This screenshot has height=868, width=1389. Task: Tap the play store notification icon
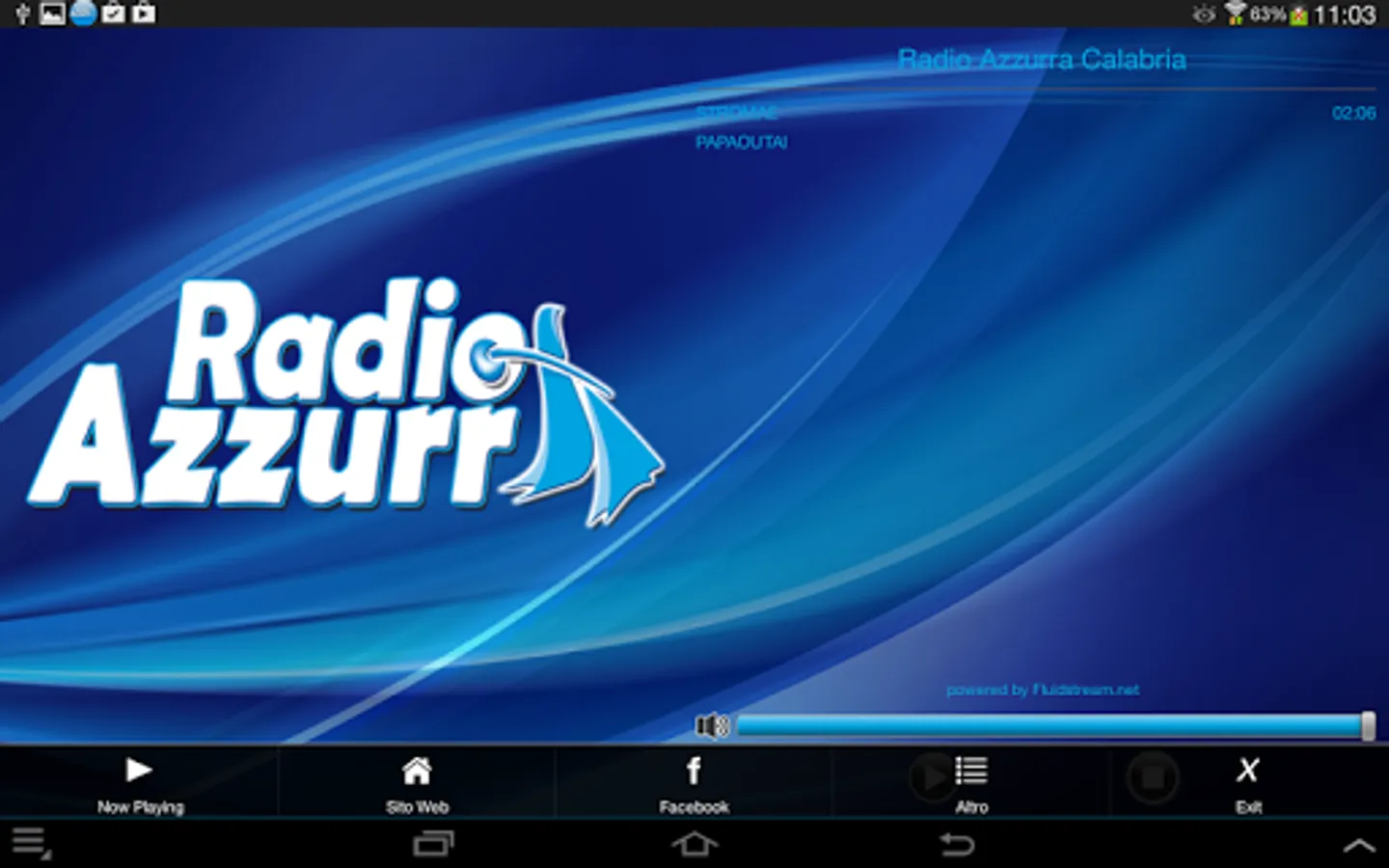tap(144, 14)
